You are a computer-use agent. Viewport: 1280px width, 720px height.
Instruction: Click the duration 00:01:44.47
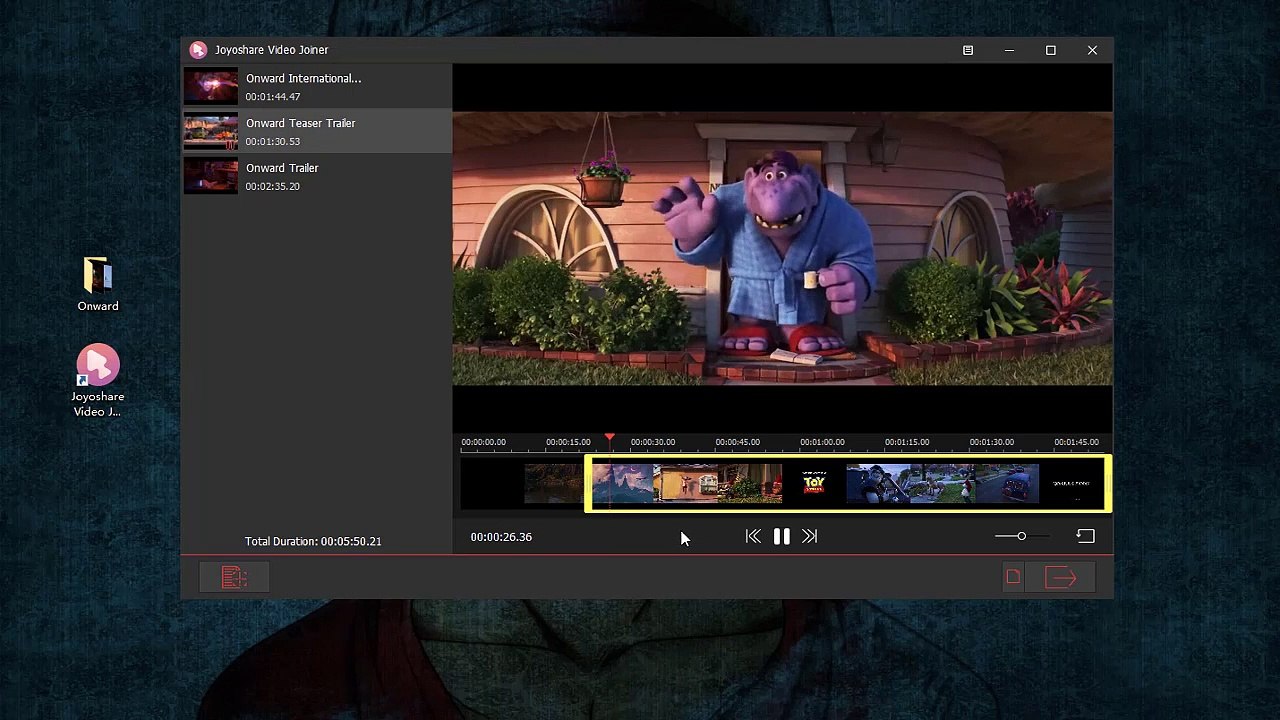click(273, 97)
